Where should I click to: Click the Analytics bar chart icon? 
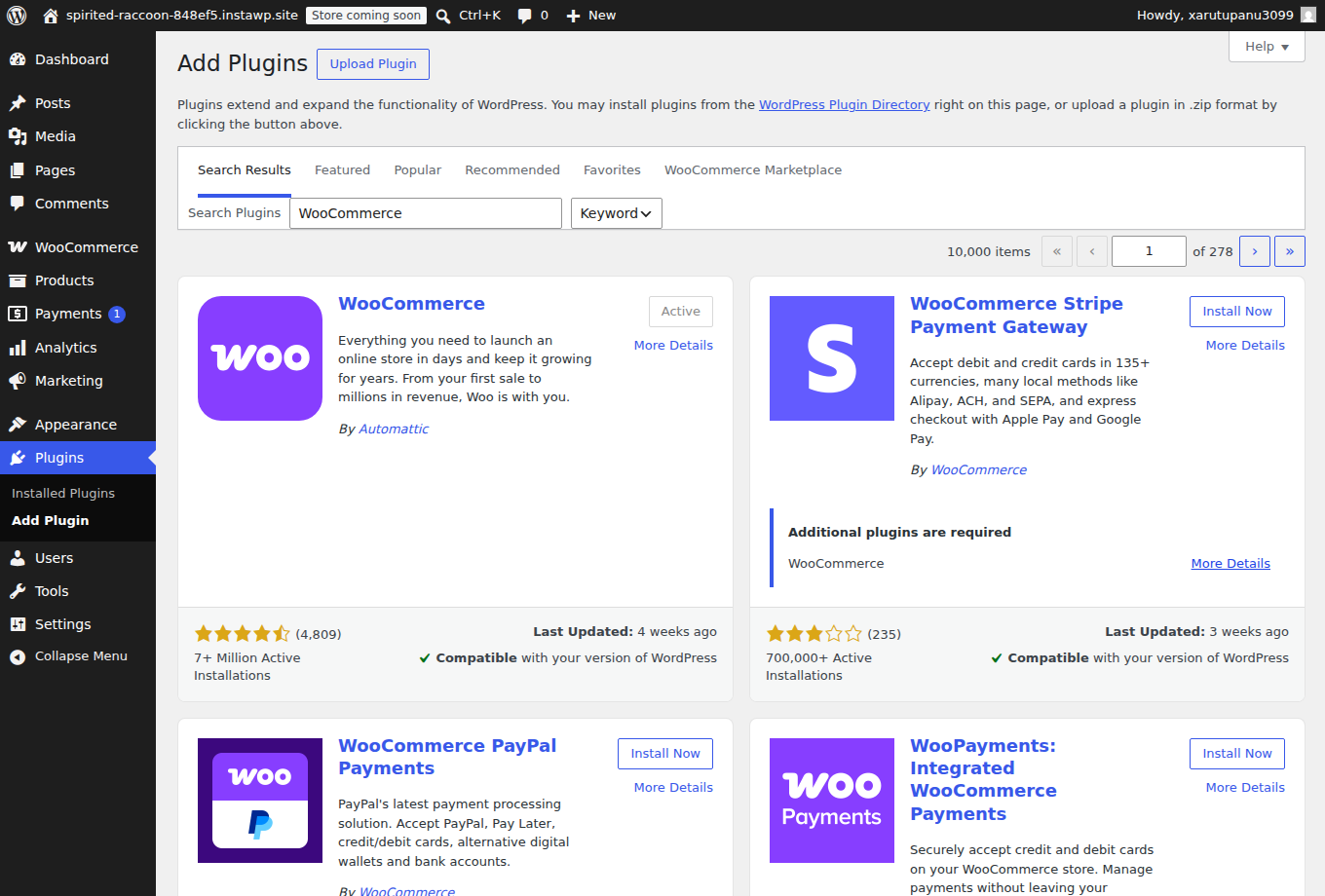pos(18,348)
